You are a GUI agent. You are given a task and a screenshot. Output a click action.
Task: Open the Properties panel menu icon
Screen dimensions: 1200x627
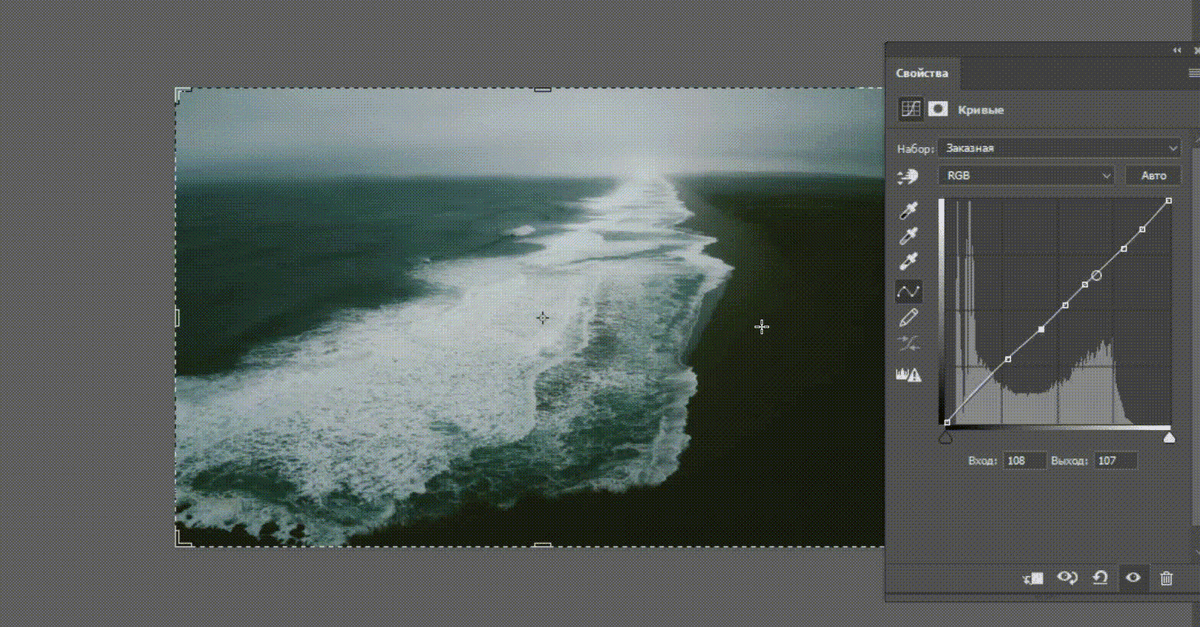pyautogui.click(x=1193, y=73)
